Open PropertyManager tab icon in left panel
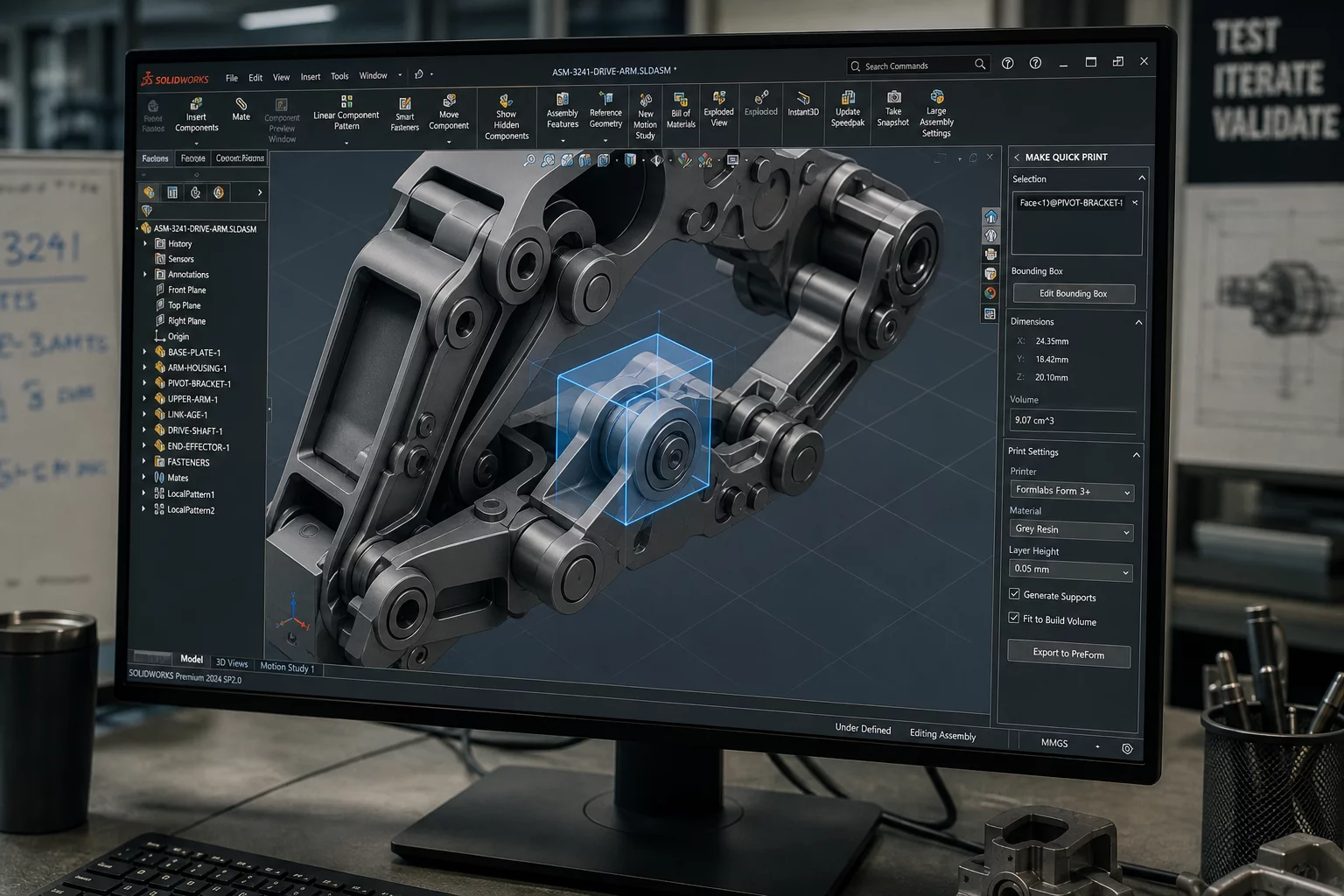Image resolution: width=1344 pixels, height=896 pixels. coord(172,192)
